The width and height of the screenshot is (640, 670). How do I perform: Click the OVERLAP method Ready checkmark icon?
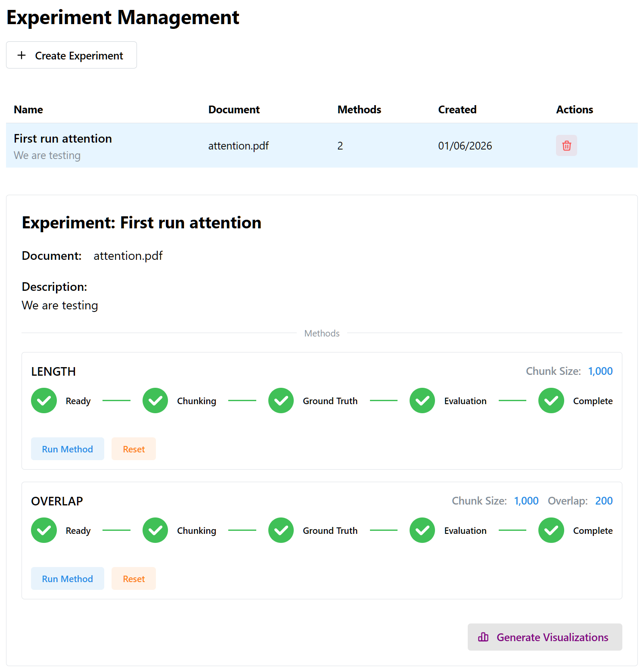point(44,530)
